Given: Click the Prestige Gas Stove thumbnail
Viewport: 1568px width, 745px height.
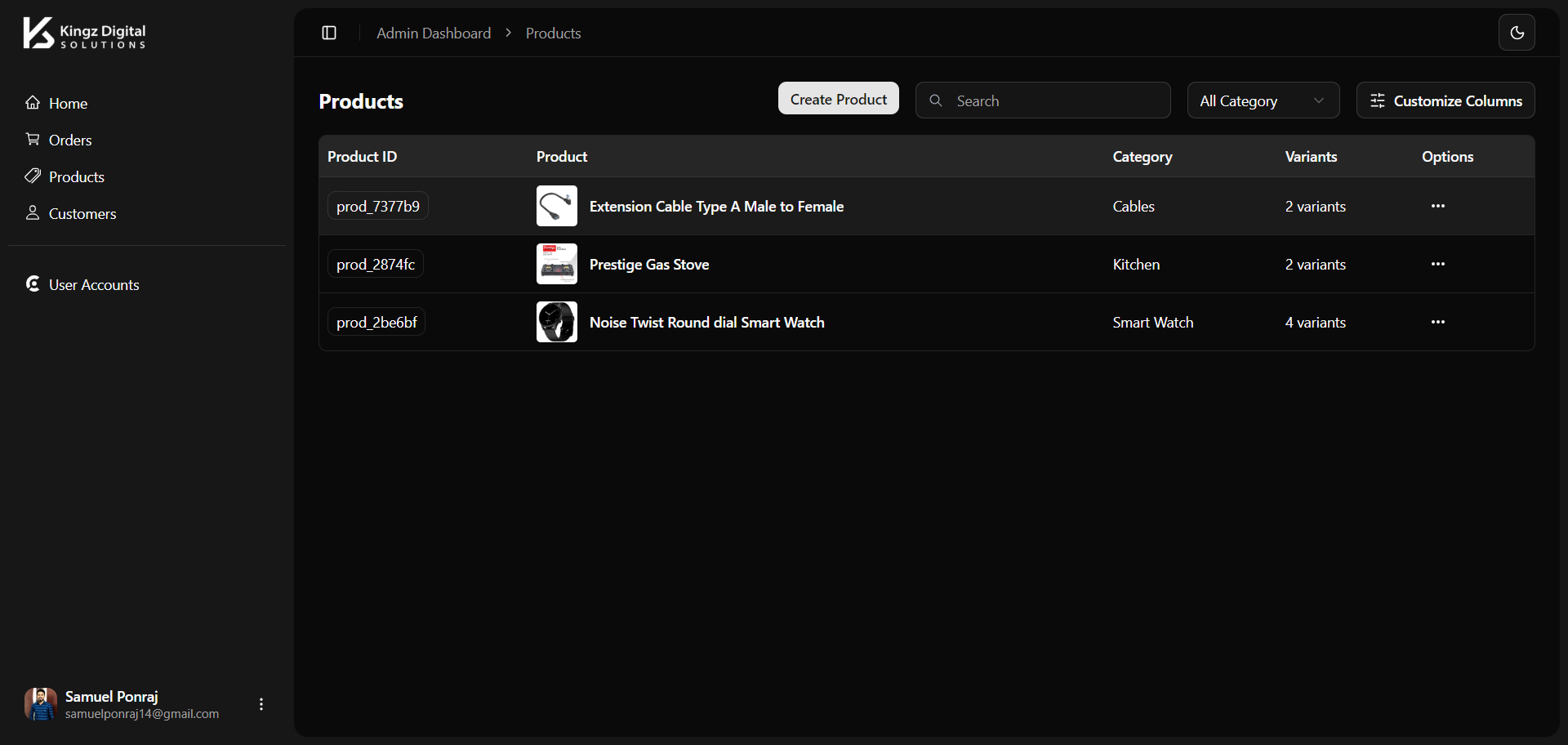Looking at the screenshot, I should (557, 264).
